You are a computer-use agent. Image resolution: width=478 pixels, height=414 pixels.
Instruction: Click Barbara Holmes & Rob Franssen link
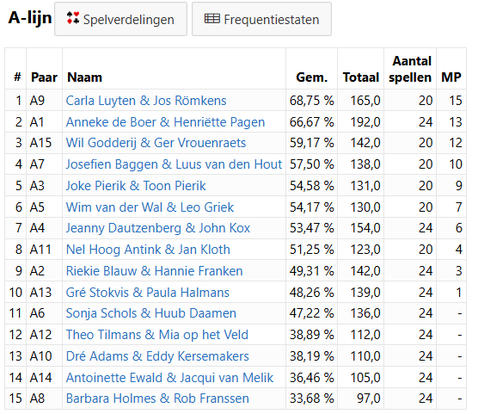[x=157, y=398]
